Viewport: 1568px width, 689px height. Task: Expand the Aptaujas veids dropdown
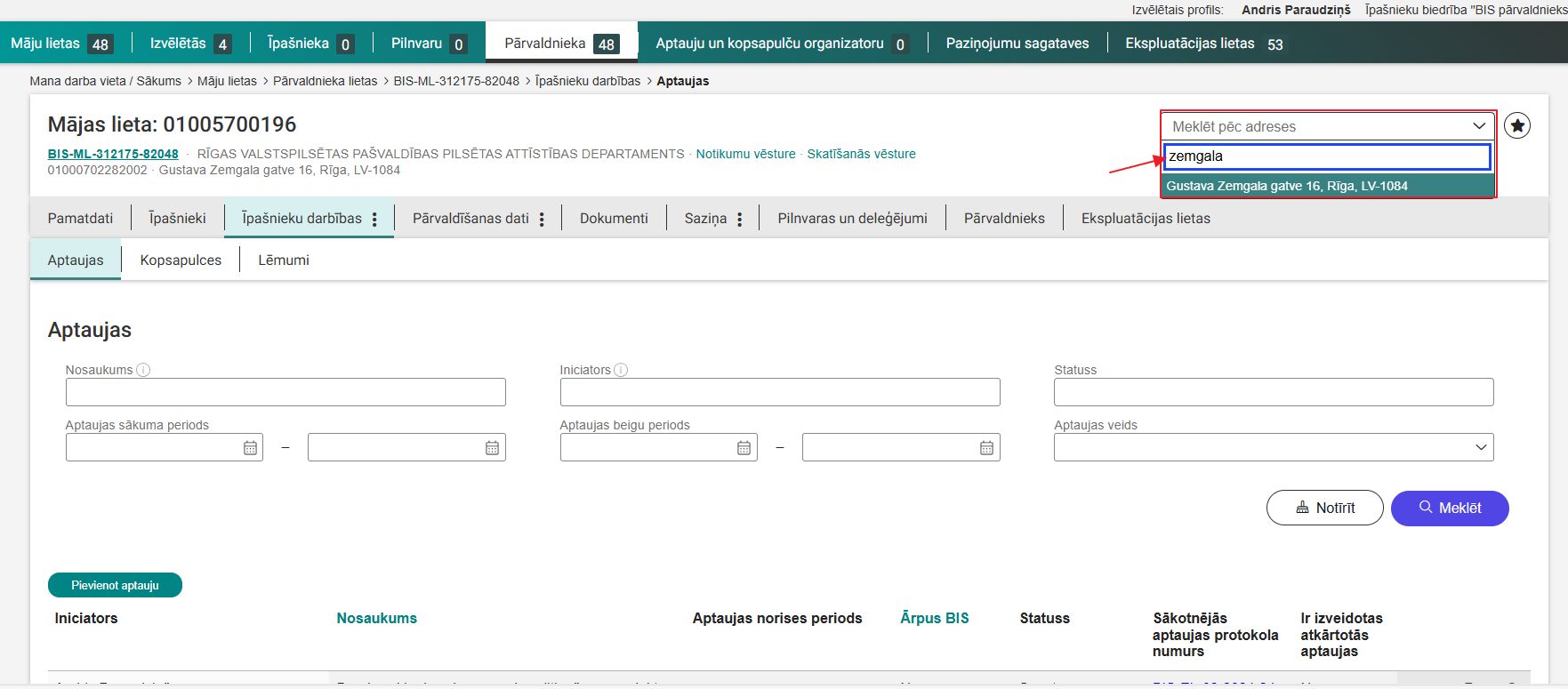(x=1273, y=447)
